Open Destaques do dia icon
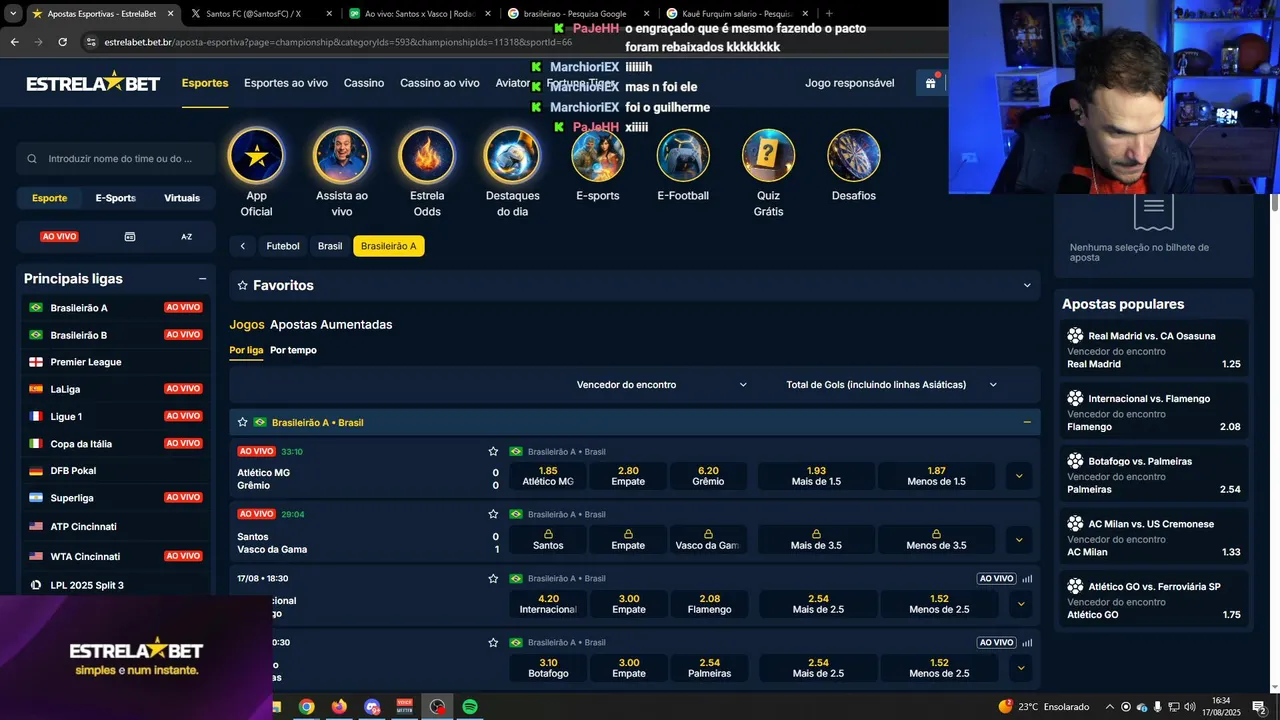The image size is (1280, 720). pos(512,155)
